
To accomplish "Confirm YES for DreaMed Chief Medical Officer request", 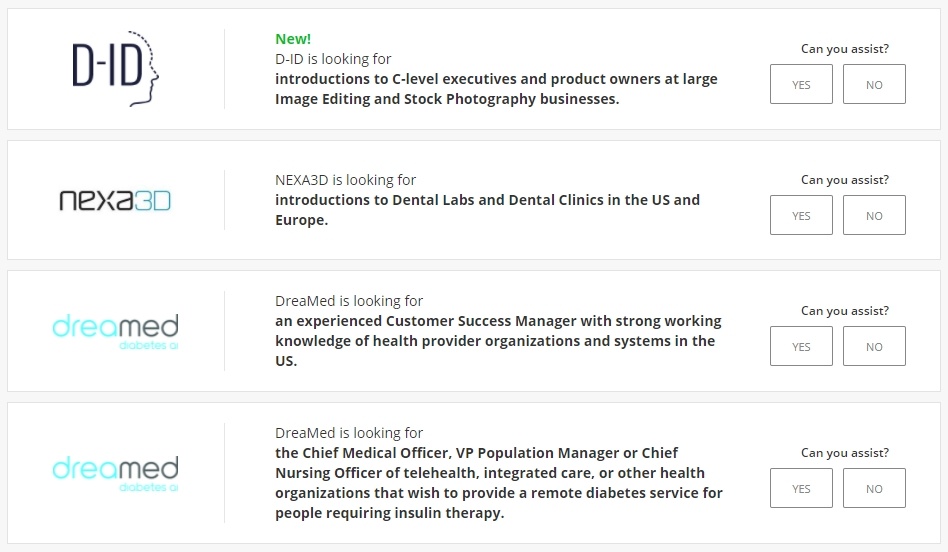I will tap(801, 488).
